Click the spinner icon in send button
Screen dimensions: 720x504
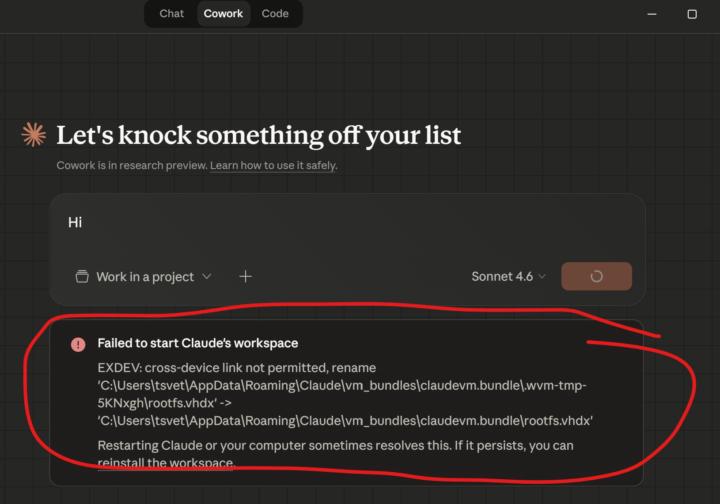tap(596, 276)
